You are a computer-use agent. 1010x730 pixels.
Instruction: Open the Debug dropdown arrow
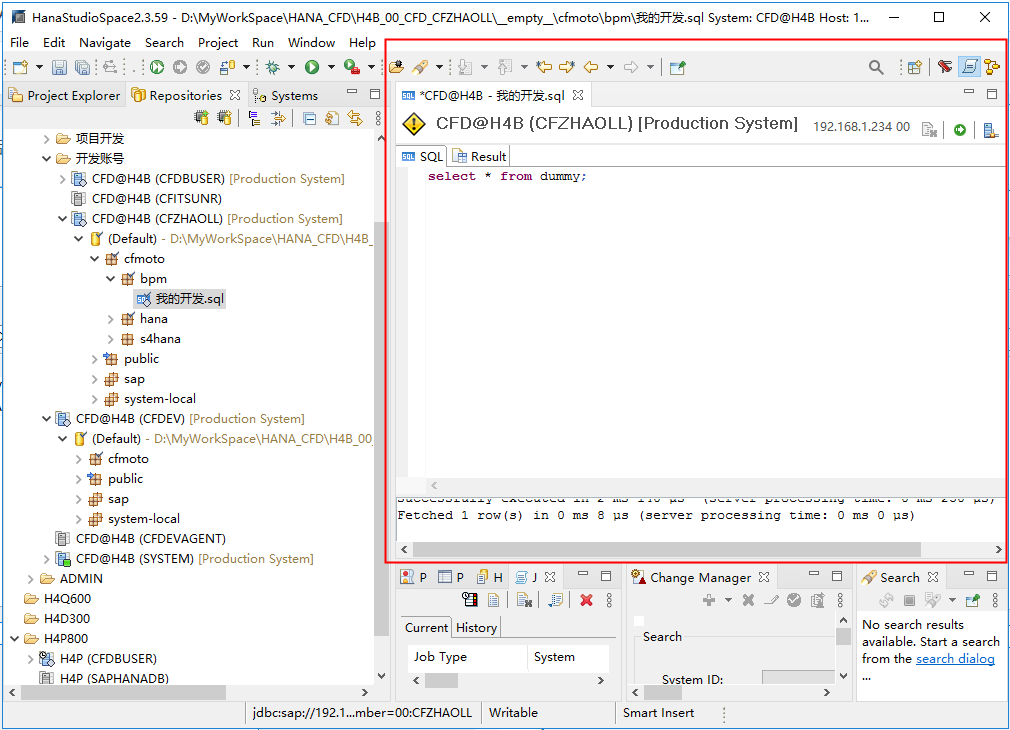coord(291,67)
